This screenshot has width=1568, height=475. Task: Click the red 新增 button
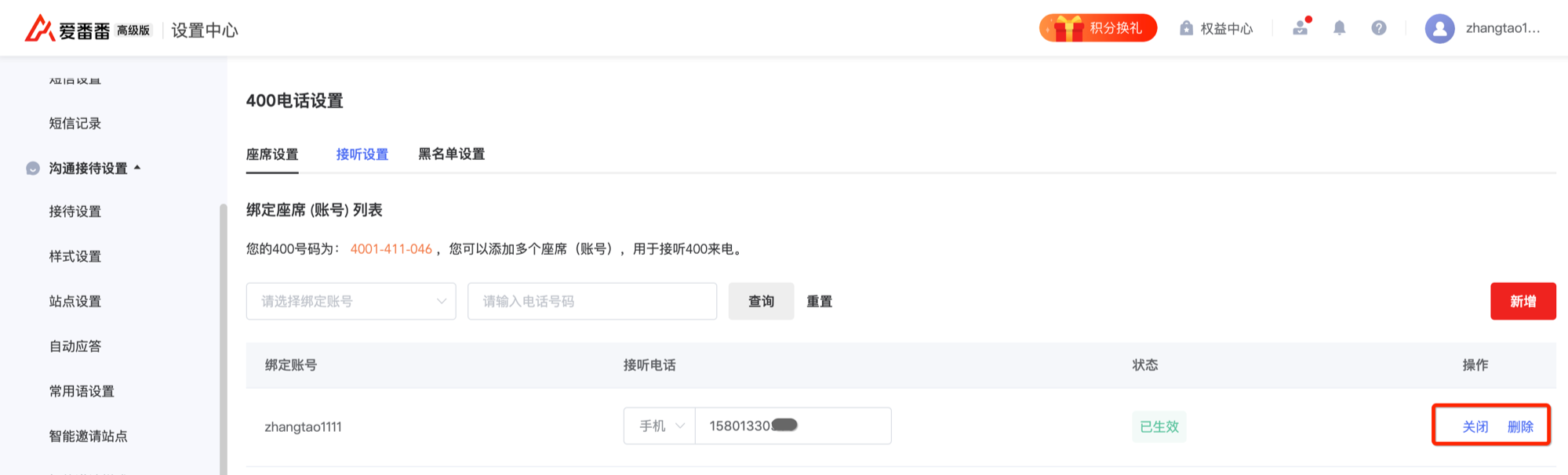coord(1523,301)
